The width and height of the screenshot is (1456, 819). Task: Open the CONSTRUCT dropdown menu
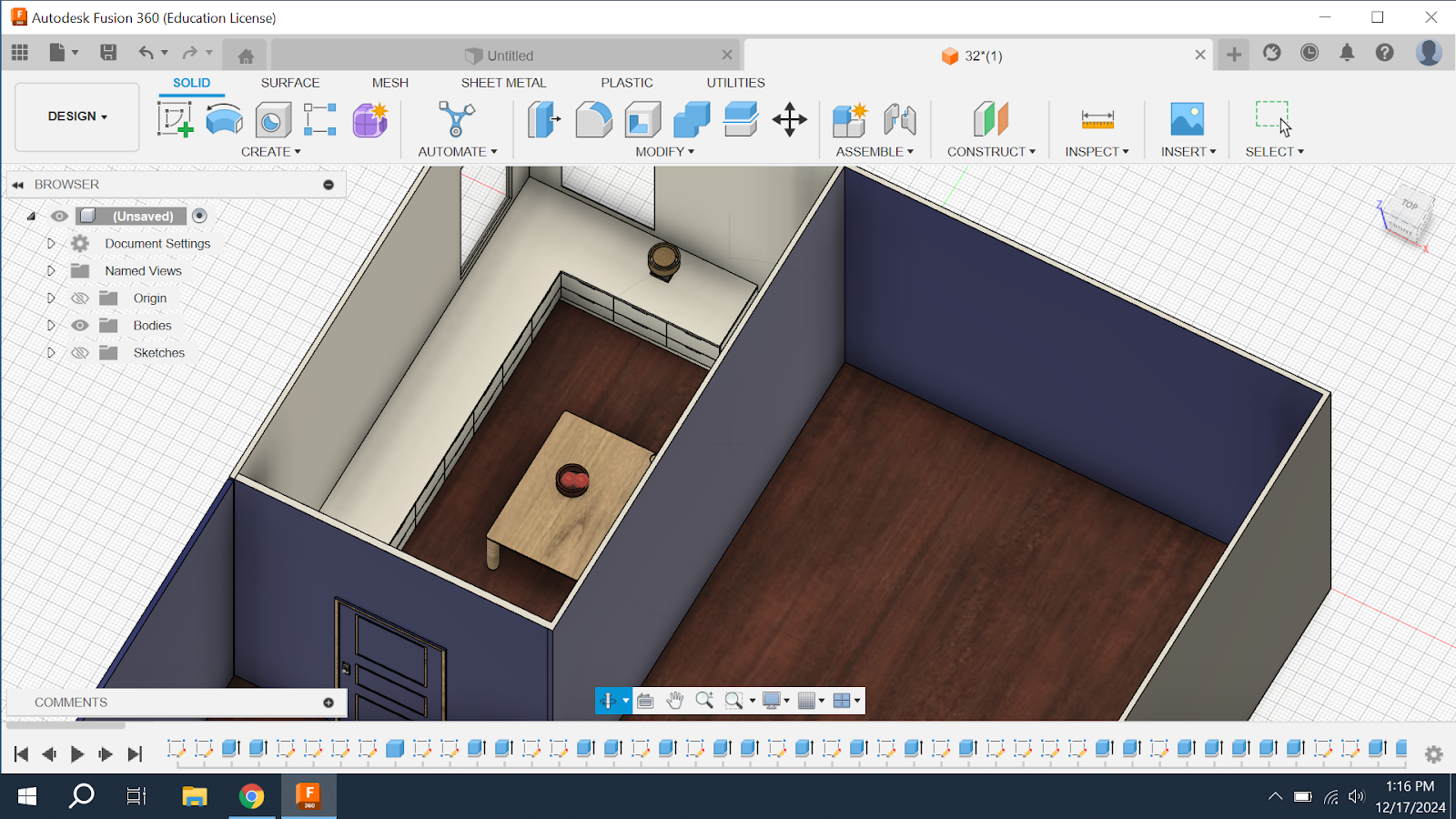(991, 152)
